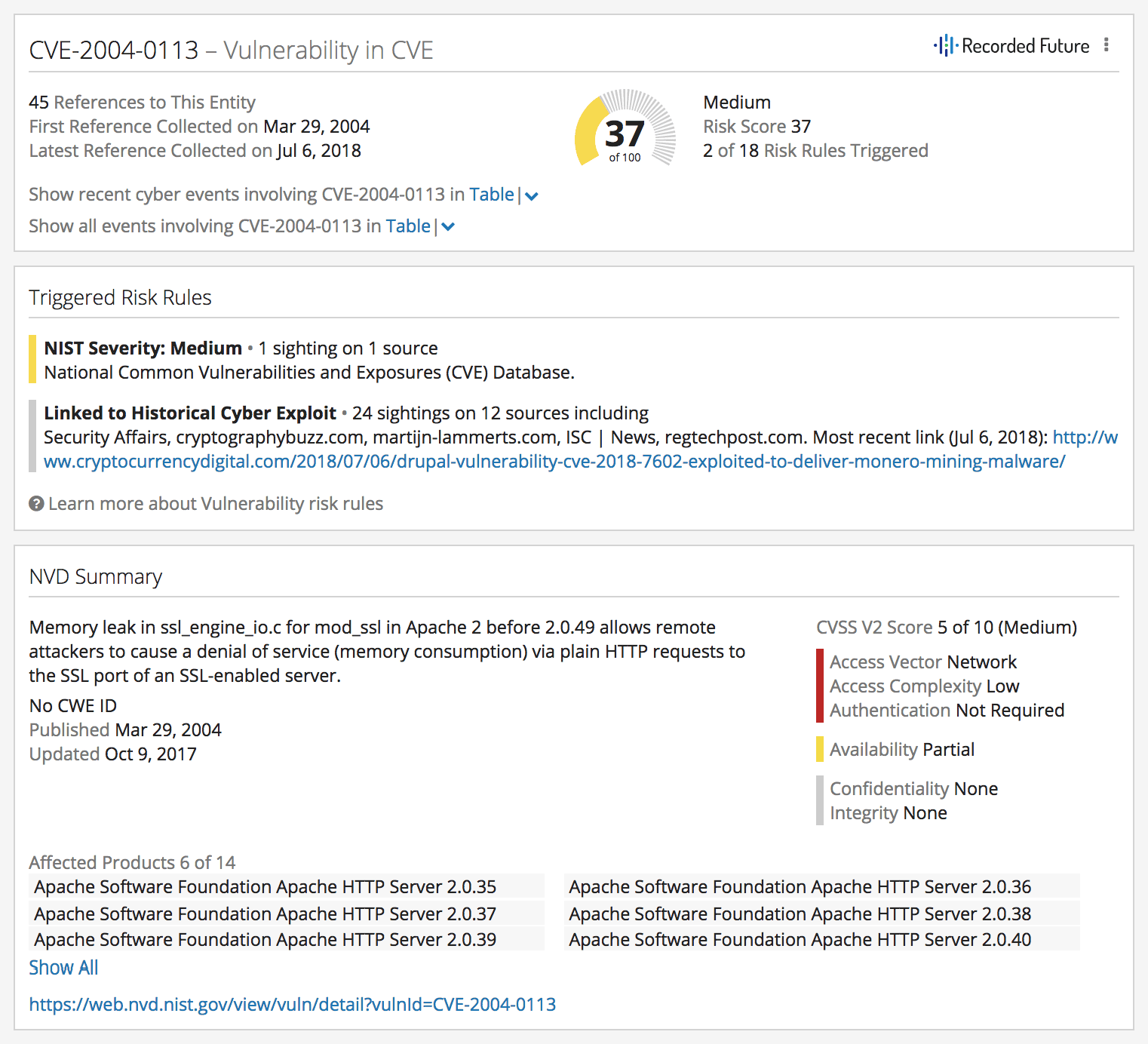1148x1044 pixels.
Task: Select Apache HTTP Server 2.0.38 product
Action: pyautogui.click(x=822, y=913)
